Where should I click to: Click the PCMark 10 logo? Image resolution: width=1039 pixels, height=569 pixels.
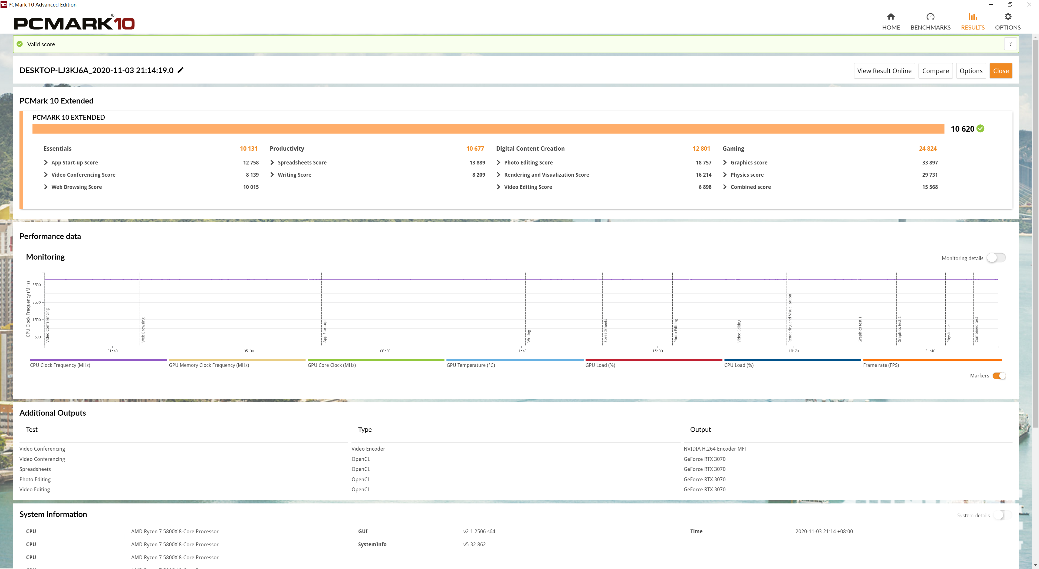tap(74, 23)
